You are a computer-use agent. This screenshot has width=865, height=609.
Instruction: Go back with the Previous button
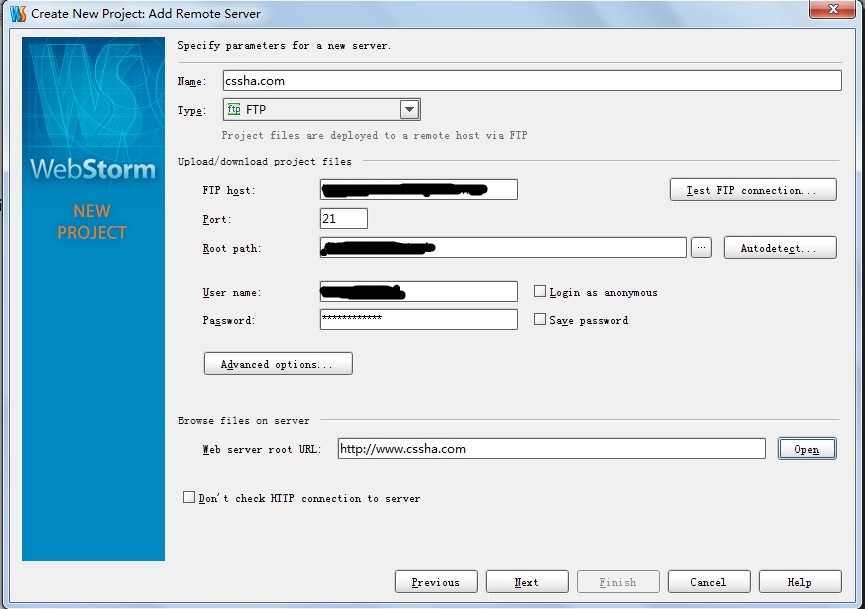point(436,581)
